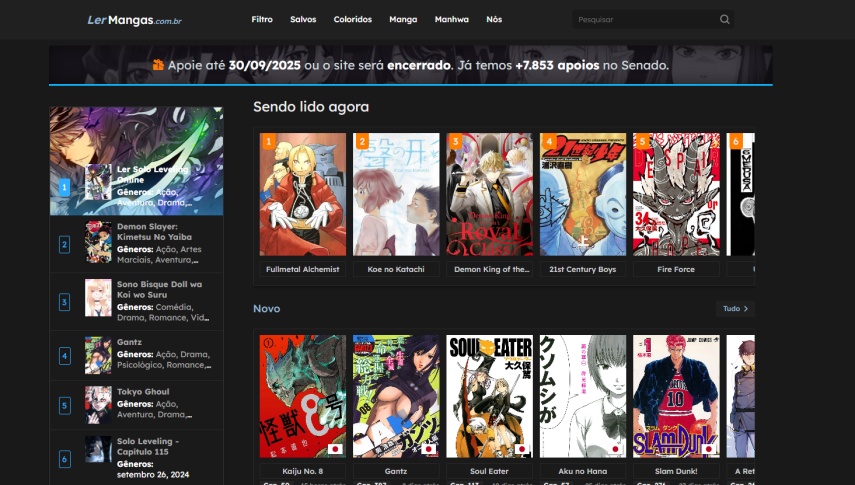Open the Nós menu item
855x485 pixels.
click(x=494, y=19)
